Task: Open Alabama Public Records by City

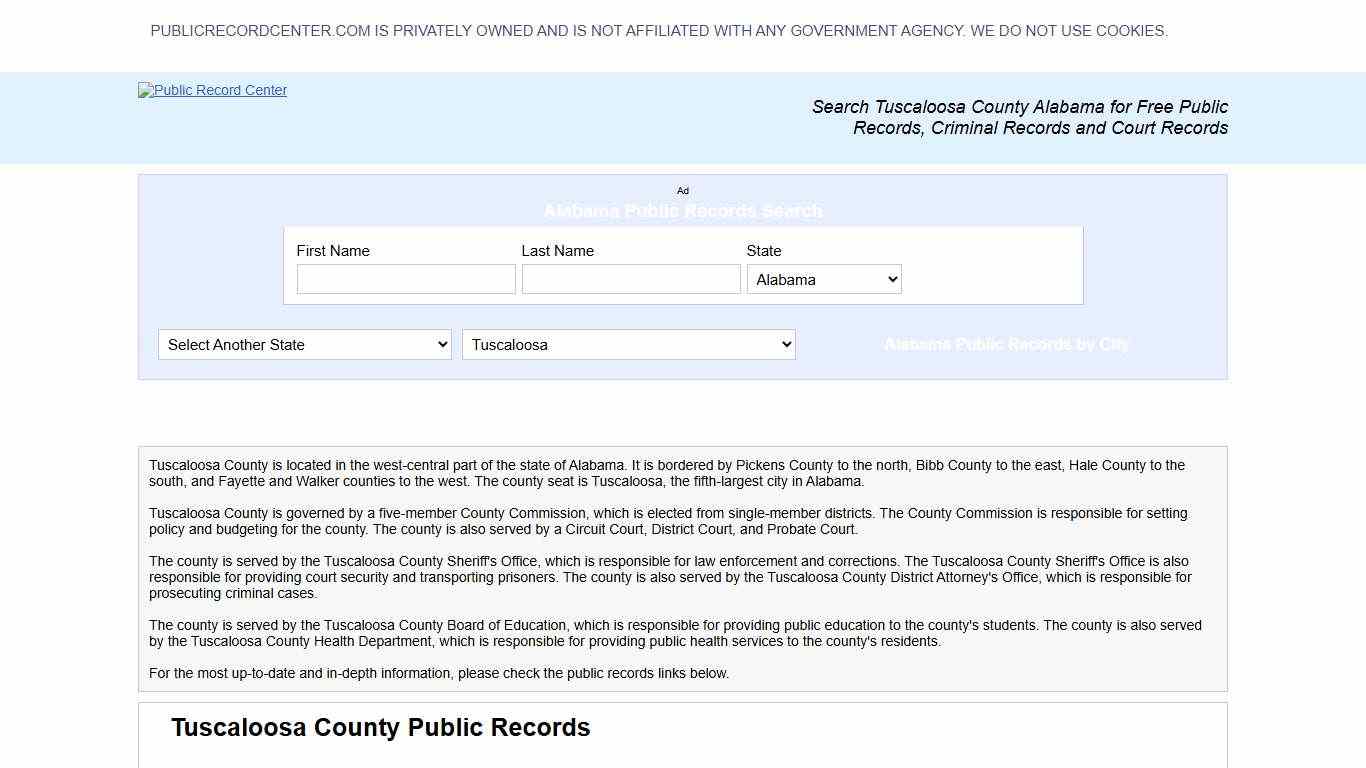Action: [x=1007, y=344]
